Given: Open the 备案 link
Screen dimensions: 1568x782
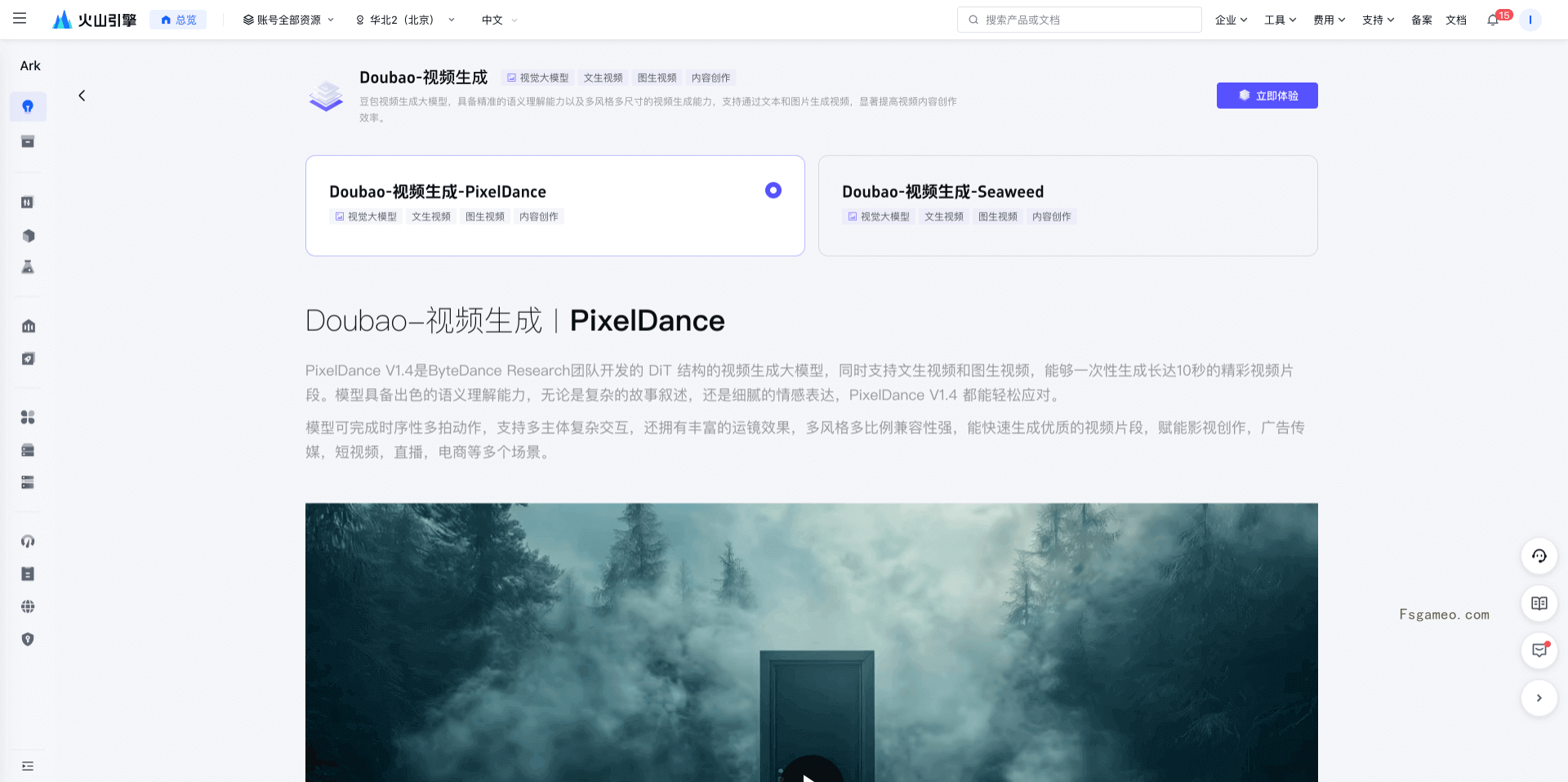Looking at the screenshot, I should 1421,20.
